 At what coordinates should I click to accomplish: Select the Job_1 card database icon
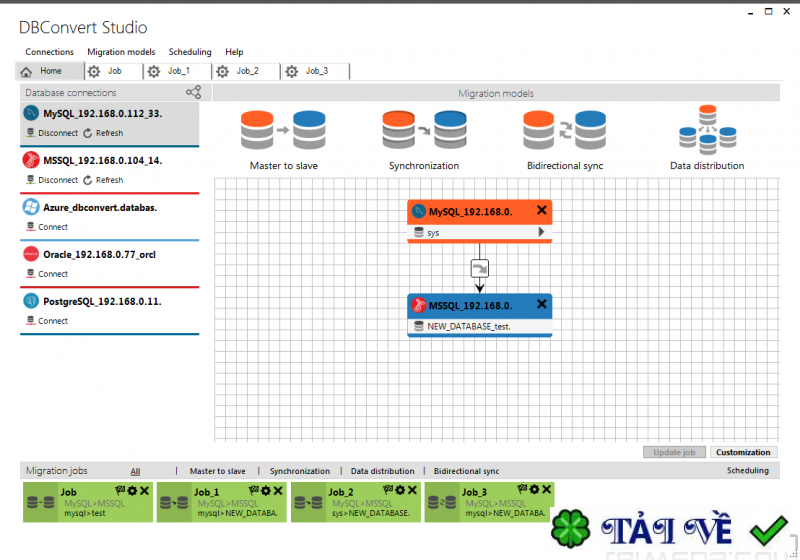coord(174,502)
